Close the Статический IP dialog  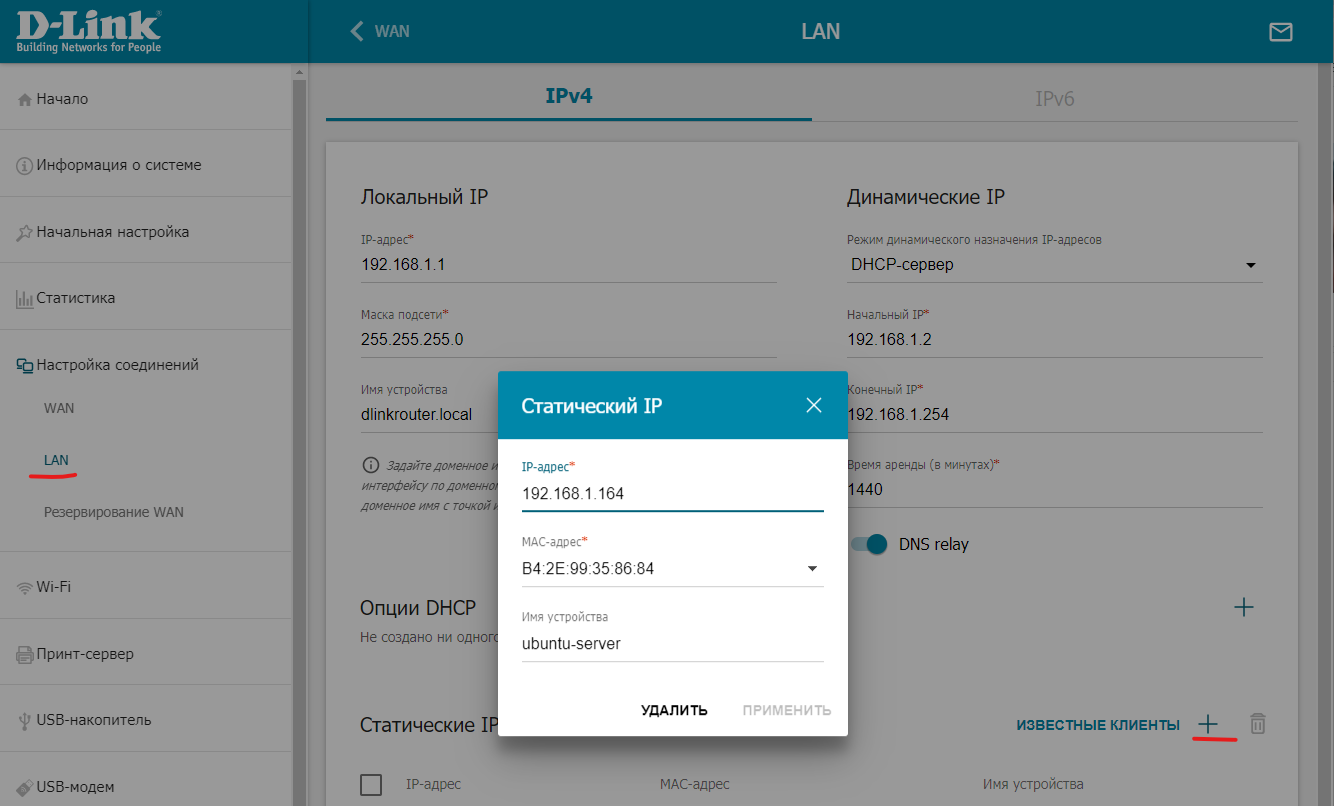(x=814, y=405)
